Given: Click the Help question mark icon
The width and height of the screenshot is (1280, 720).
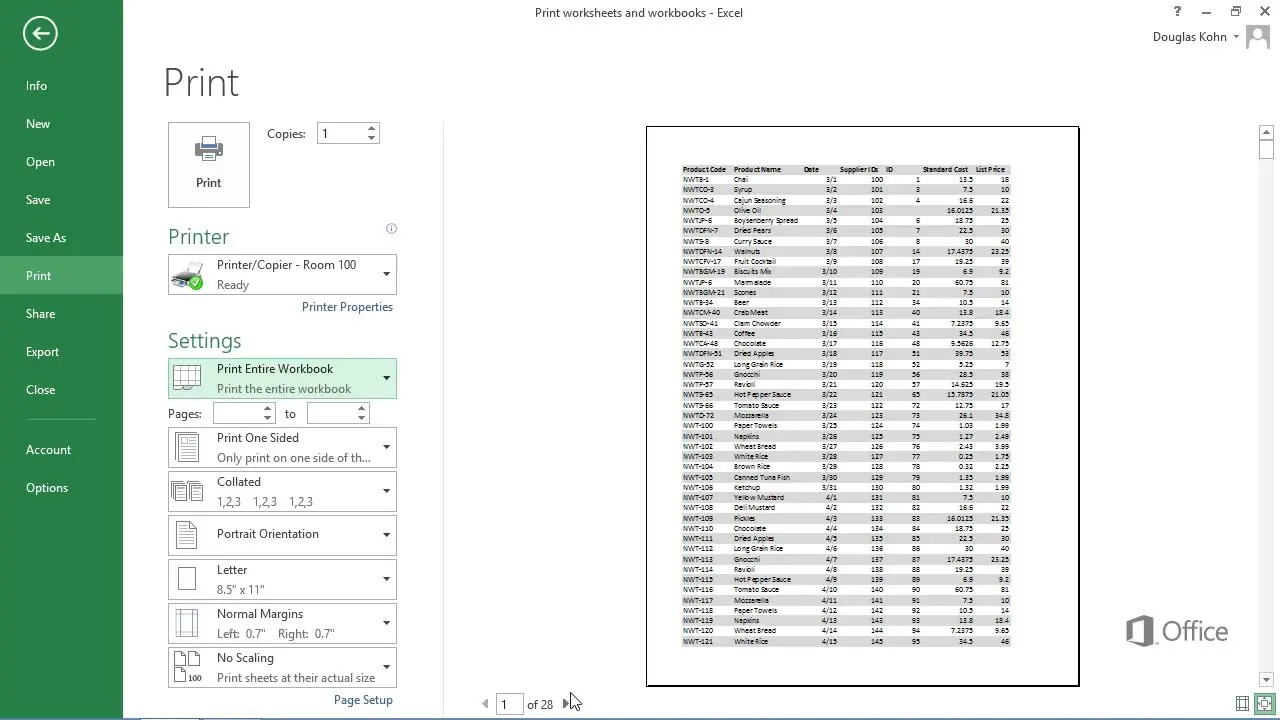Looking at the screenshot, I should point(1177,12).
